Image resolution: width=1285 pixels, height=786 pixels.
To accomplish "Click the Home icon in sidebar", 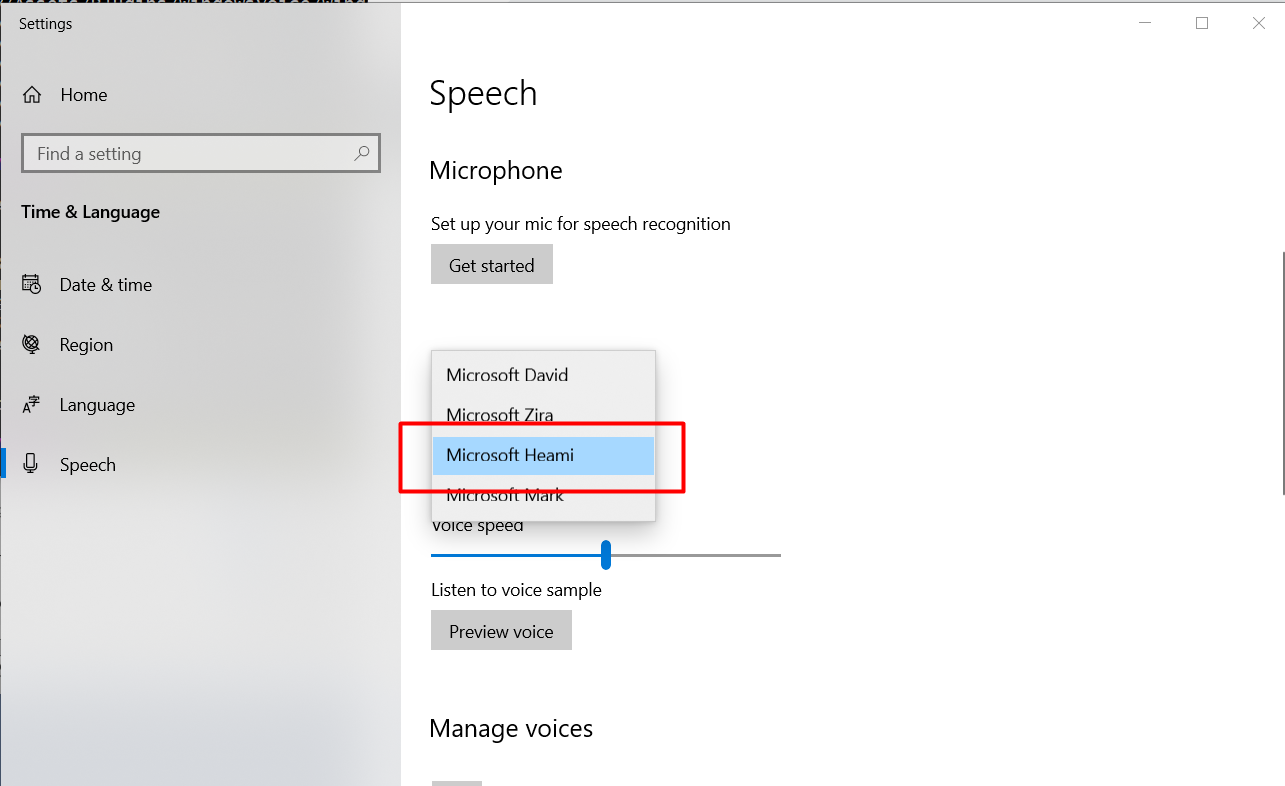I will click(32, 95).
